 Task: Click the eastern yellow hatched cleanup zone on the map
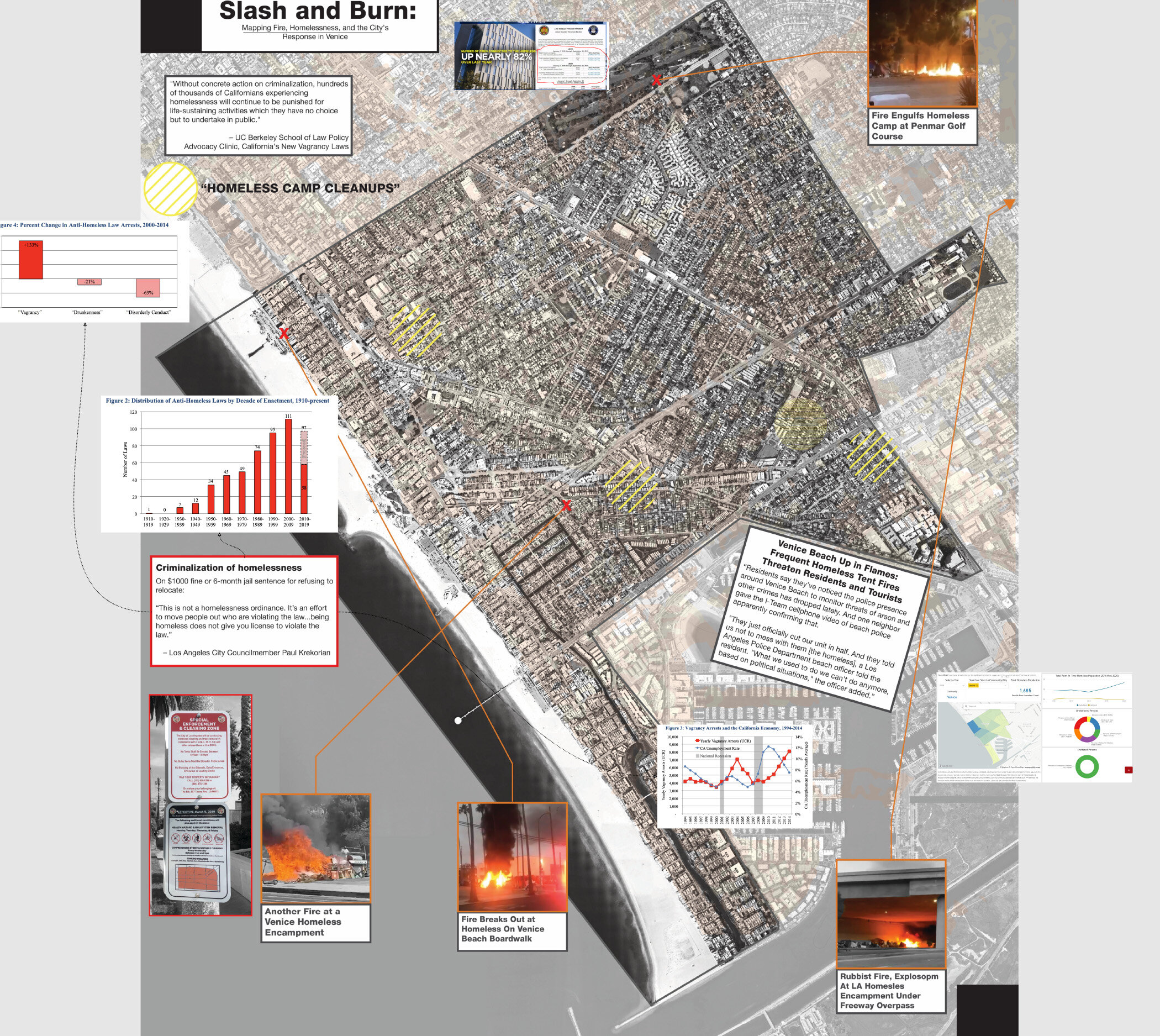[873, 455]
